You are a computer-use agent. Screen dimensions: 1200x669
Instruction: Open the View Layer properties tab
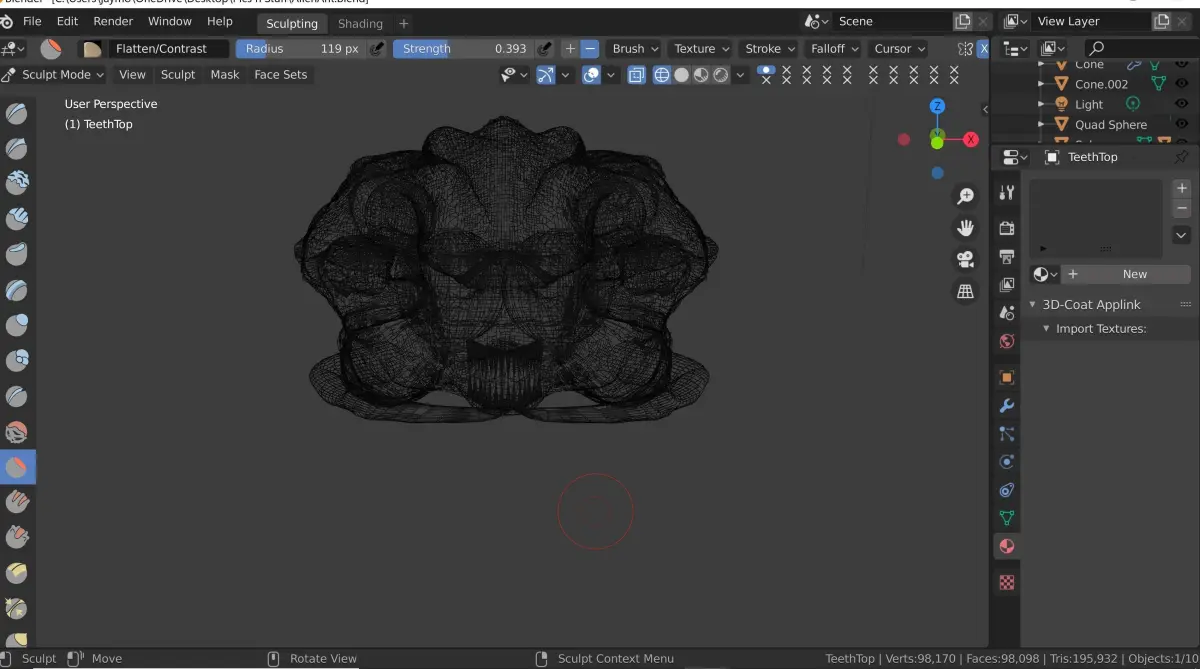coord(1007,285)
